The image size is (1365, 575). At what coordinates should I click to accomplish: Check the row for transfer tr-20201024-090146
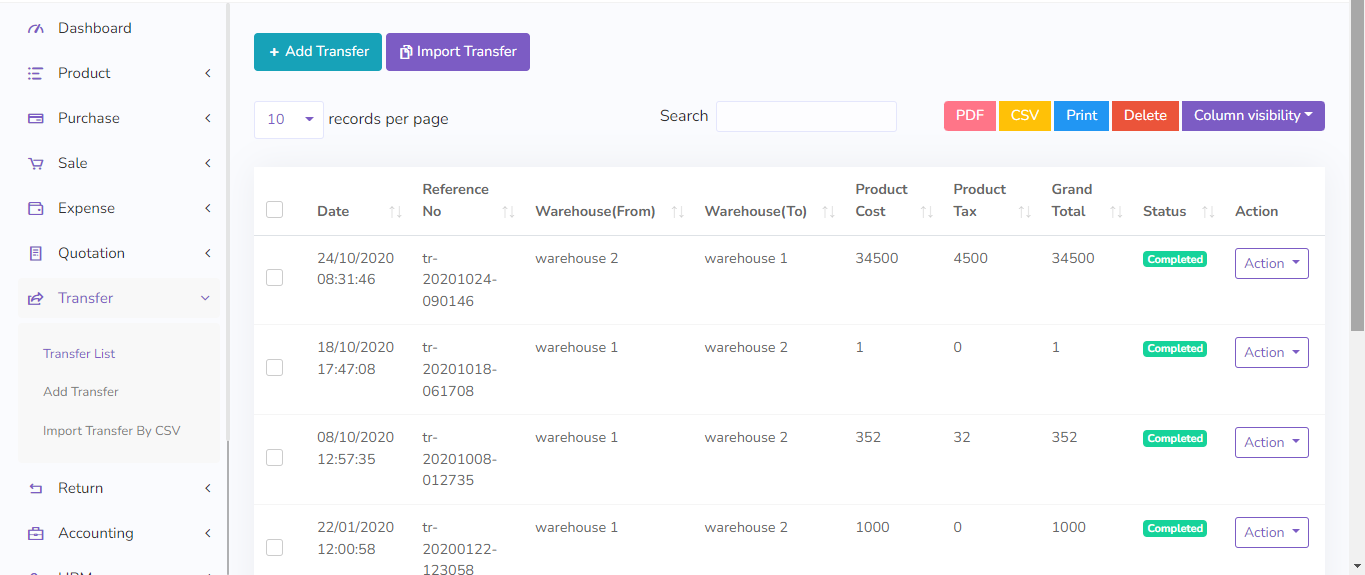tap(275, 278)
